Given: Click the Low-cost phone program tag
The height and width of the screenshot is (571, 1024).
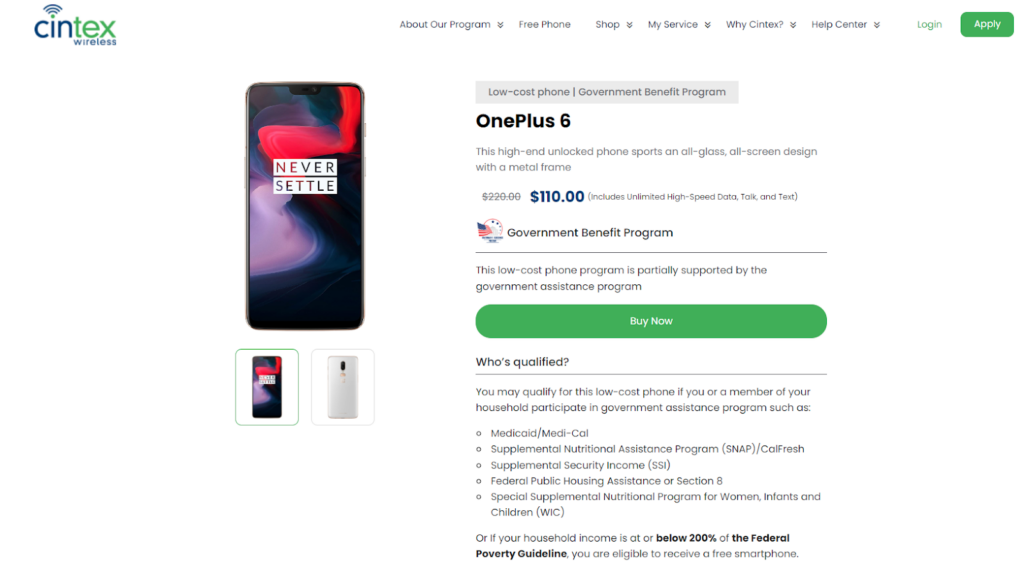Looking at the screenshot, I should [x=607, y=92].
